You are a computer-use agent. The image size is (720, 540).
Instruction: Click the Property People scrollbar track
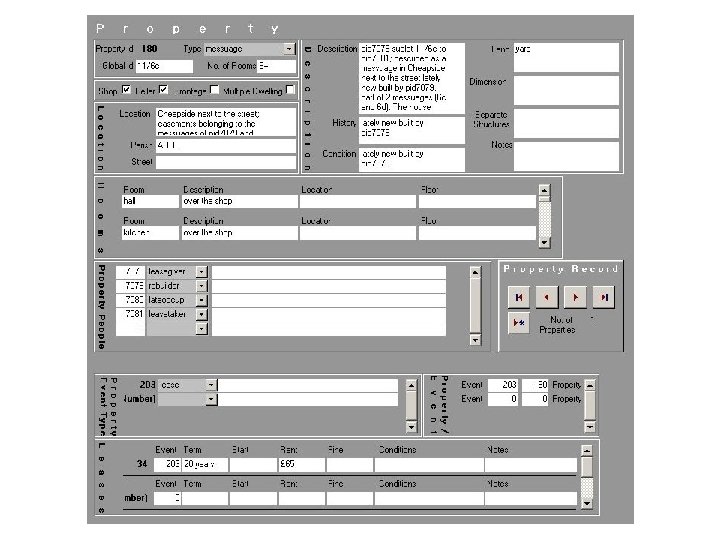click(x=475, y=306)
